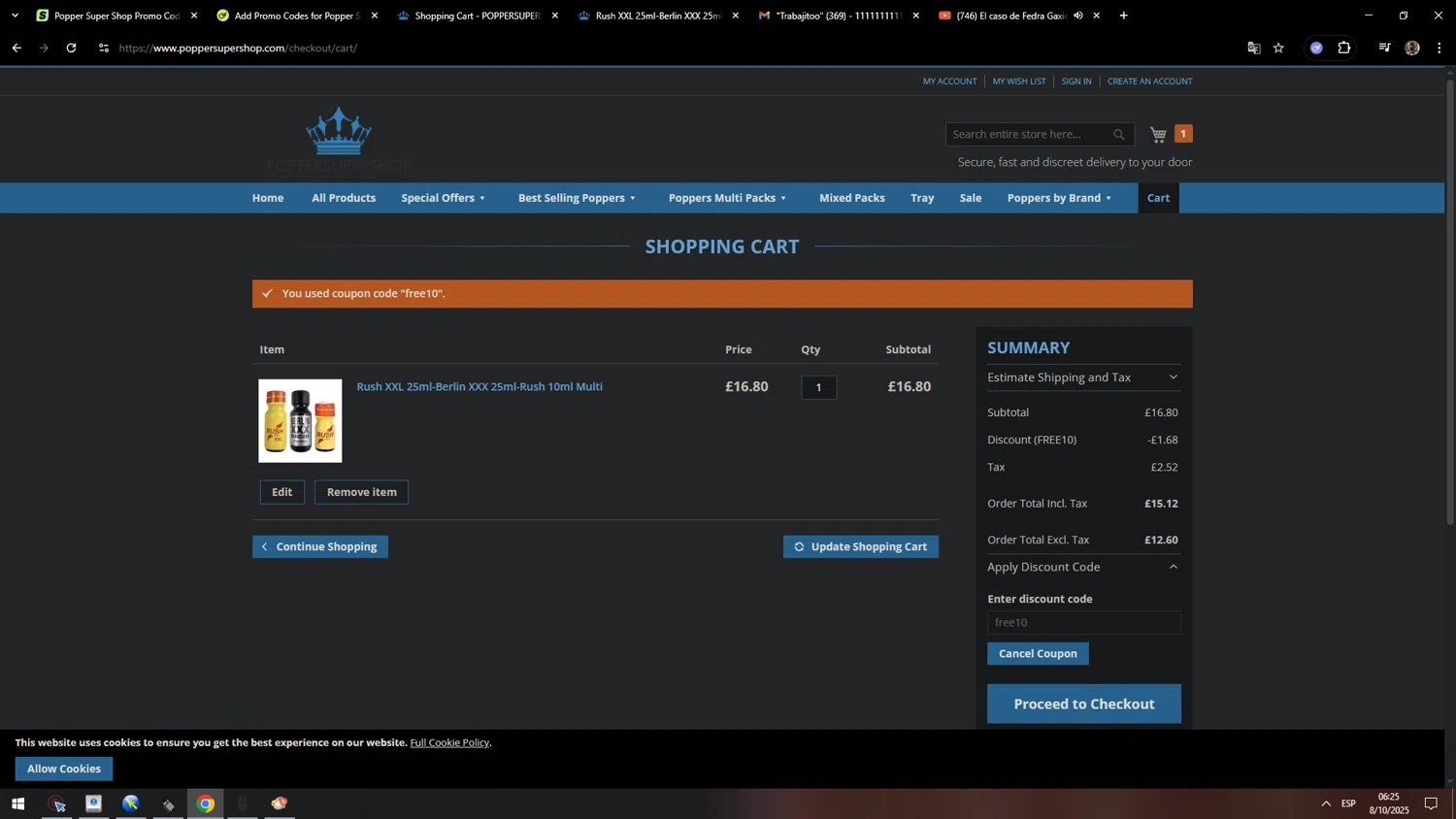Reload the page with refresh icon

[71, 48]
